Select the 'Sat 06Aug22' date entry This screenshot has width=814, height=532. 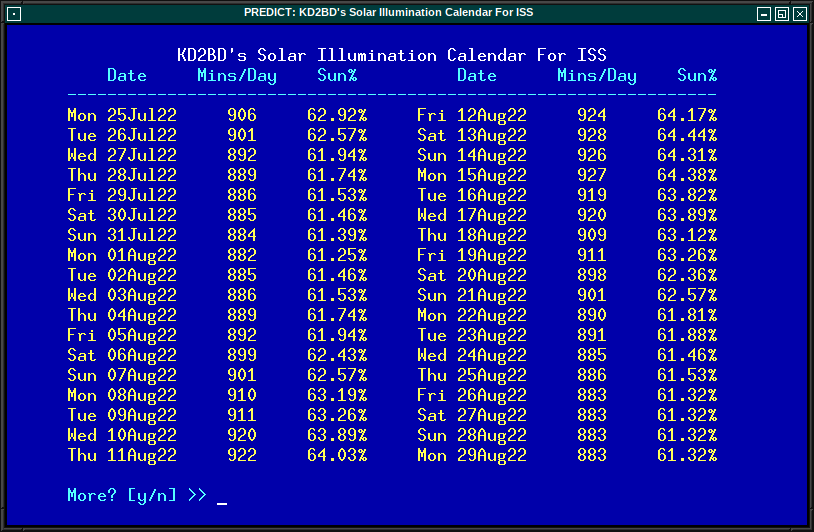pos(122,355)
